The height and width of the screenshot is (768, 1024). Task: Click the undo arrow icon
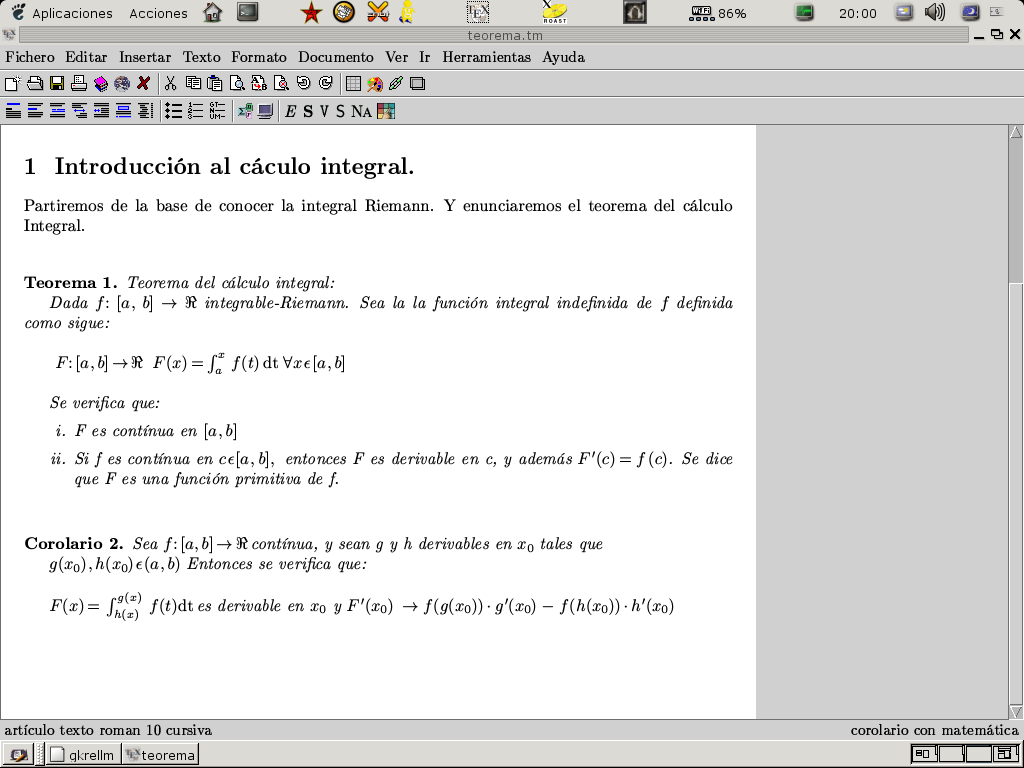tap(303, 83)
